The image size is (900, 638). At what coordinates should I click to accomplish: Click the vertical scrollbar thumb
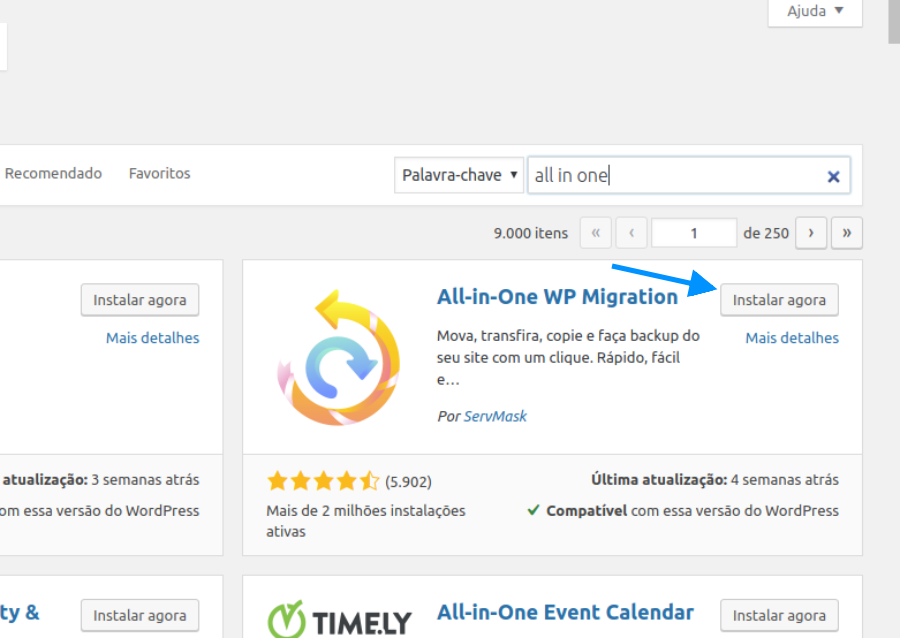[x=894, y=21]
